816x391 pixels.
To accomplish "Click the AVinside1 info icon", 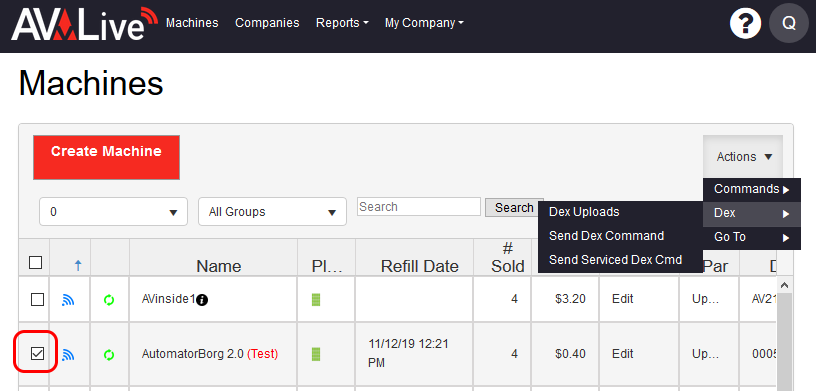I will 202,299.
